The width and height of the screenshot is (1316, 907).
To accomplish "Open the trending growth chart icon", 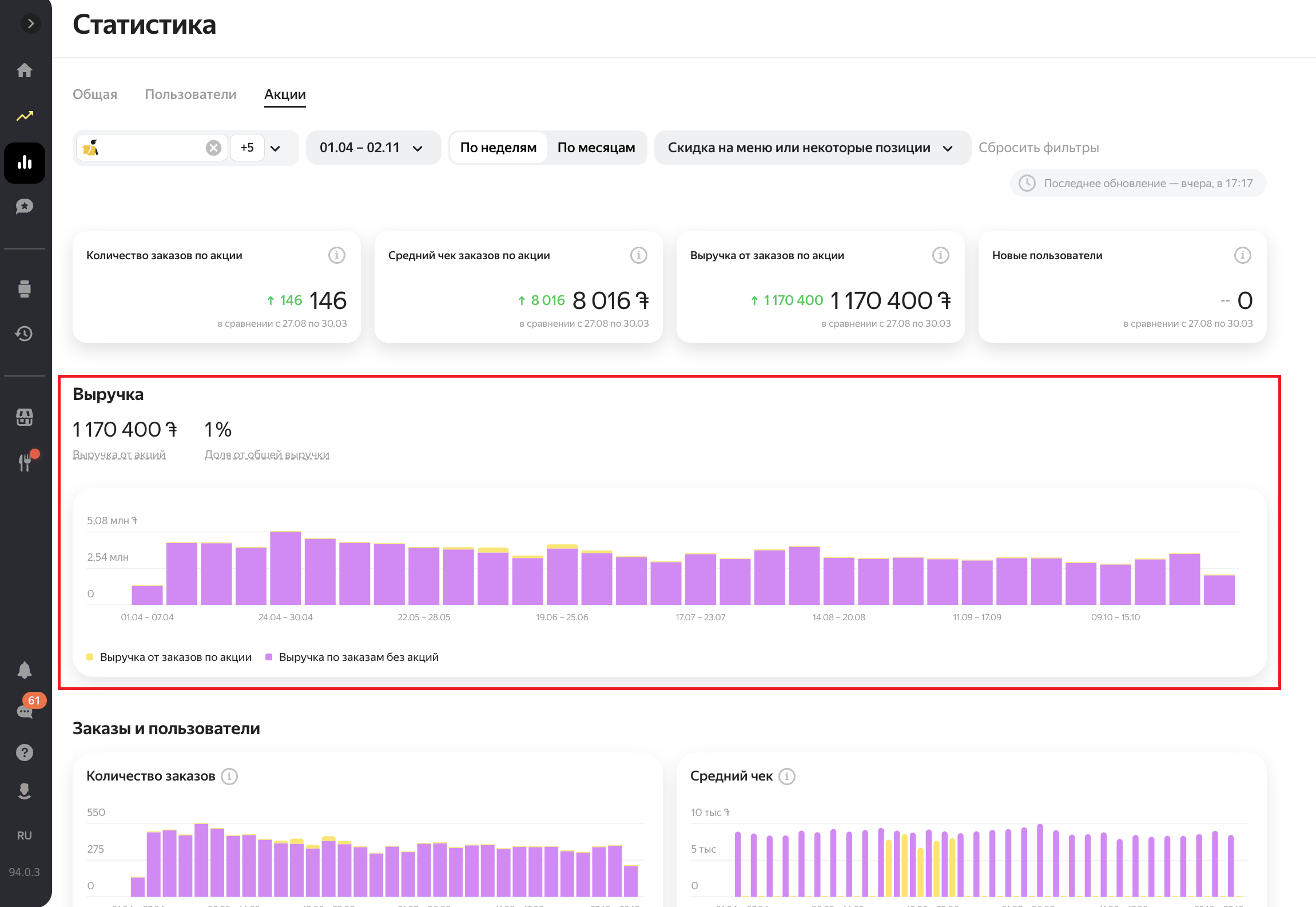I will coord(25,116).
